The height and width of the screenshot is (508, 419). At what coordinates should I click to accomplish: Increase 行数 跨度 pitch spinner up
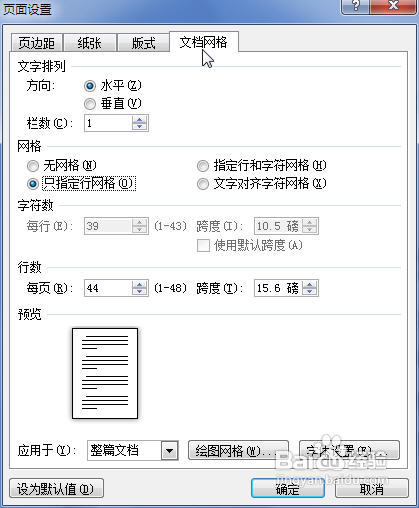pyautogui.click(x=309, y=284)
